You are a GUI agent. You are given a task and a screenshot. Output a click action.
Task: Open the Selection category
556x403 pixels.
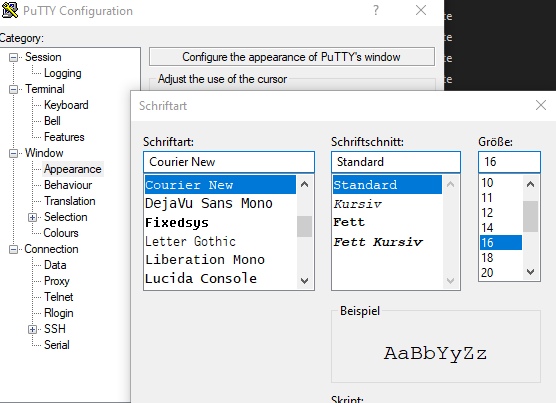66,217
